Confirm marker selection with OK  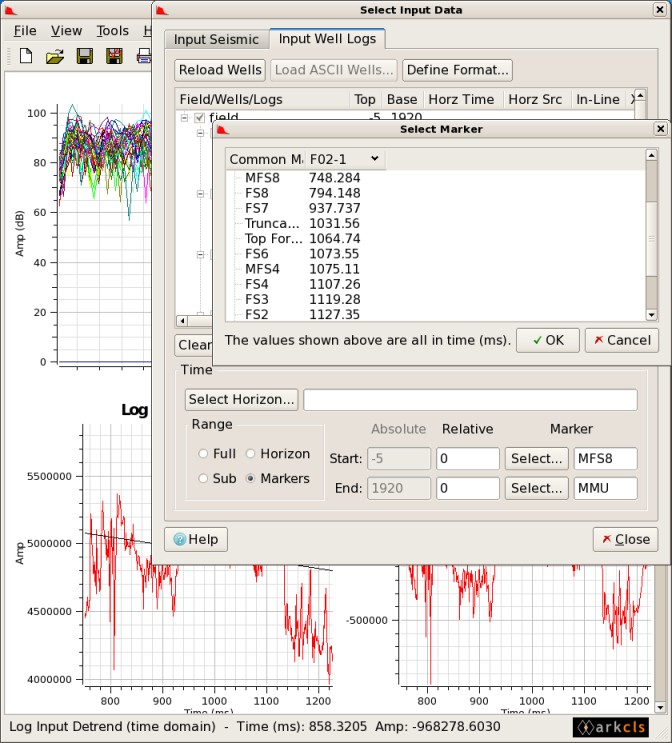(548, 340)
